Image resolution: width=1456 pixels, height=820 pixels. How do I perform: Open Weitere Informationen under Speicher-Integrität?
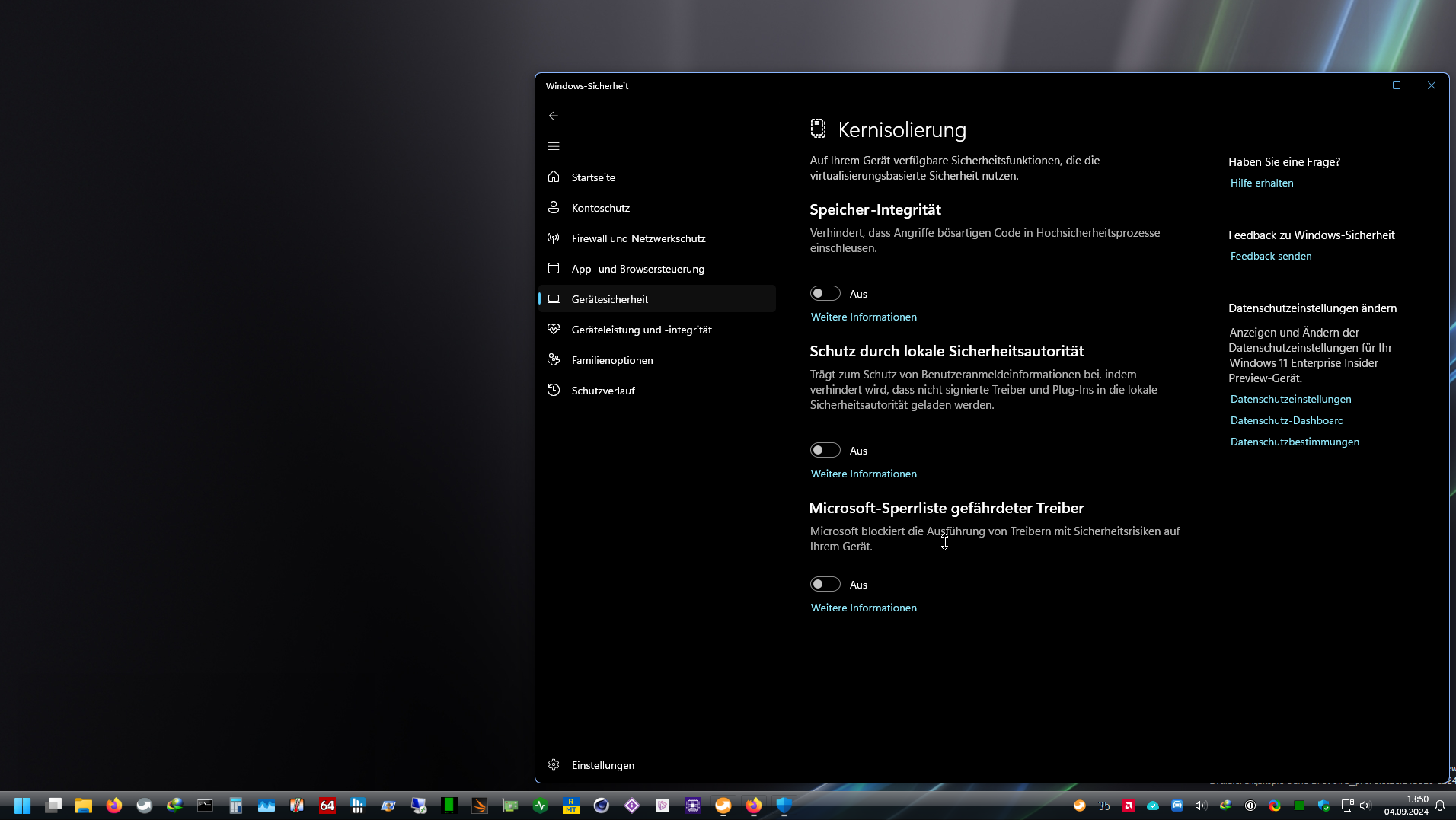[864, 317]
